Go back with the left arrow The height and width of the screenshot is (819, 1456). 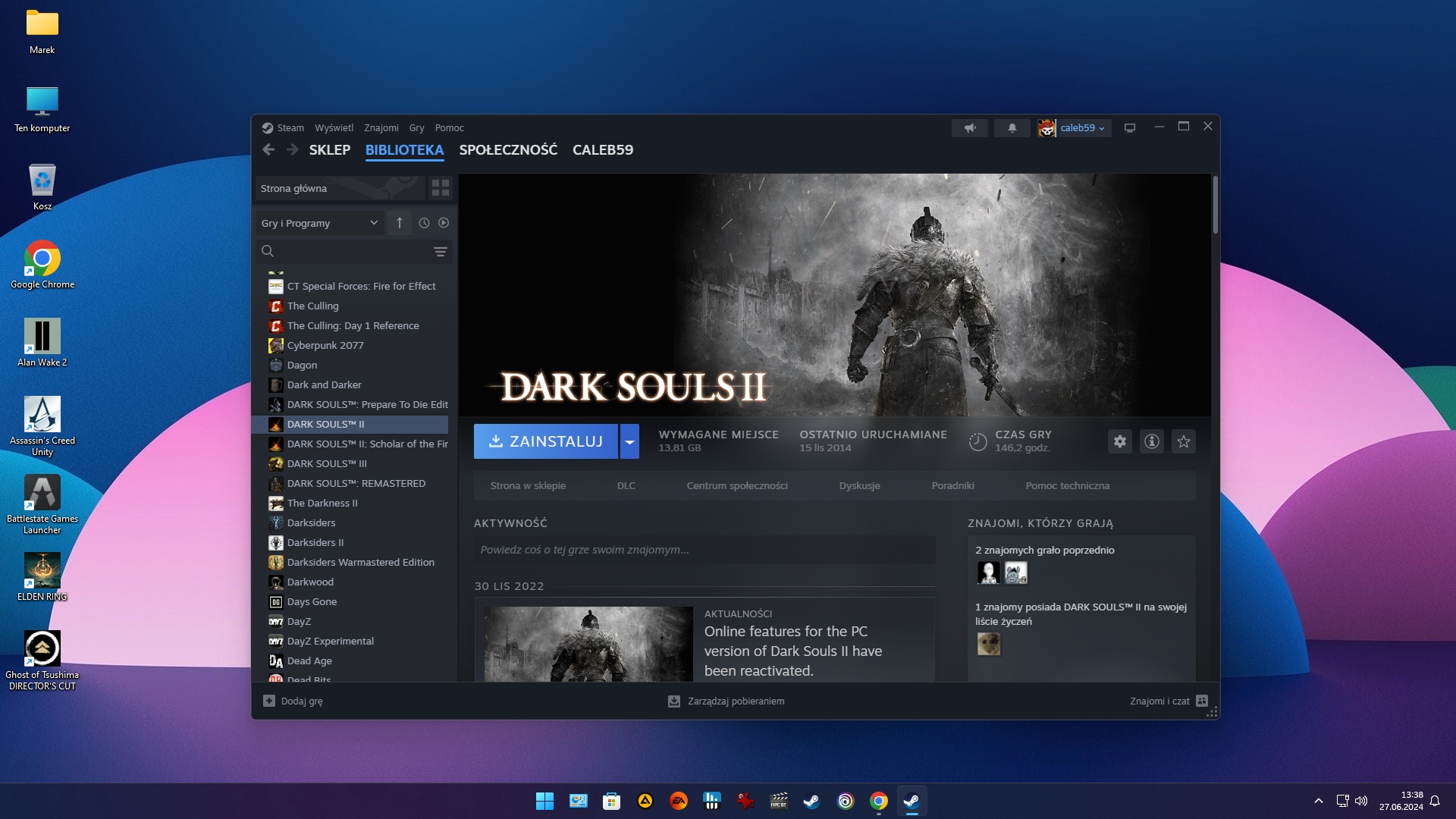click(268, 150)
